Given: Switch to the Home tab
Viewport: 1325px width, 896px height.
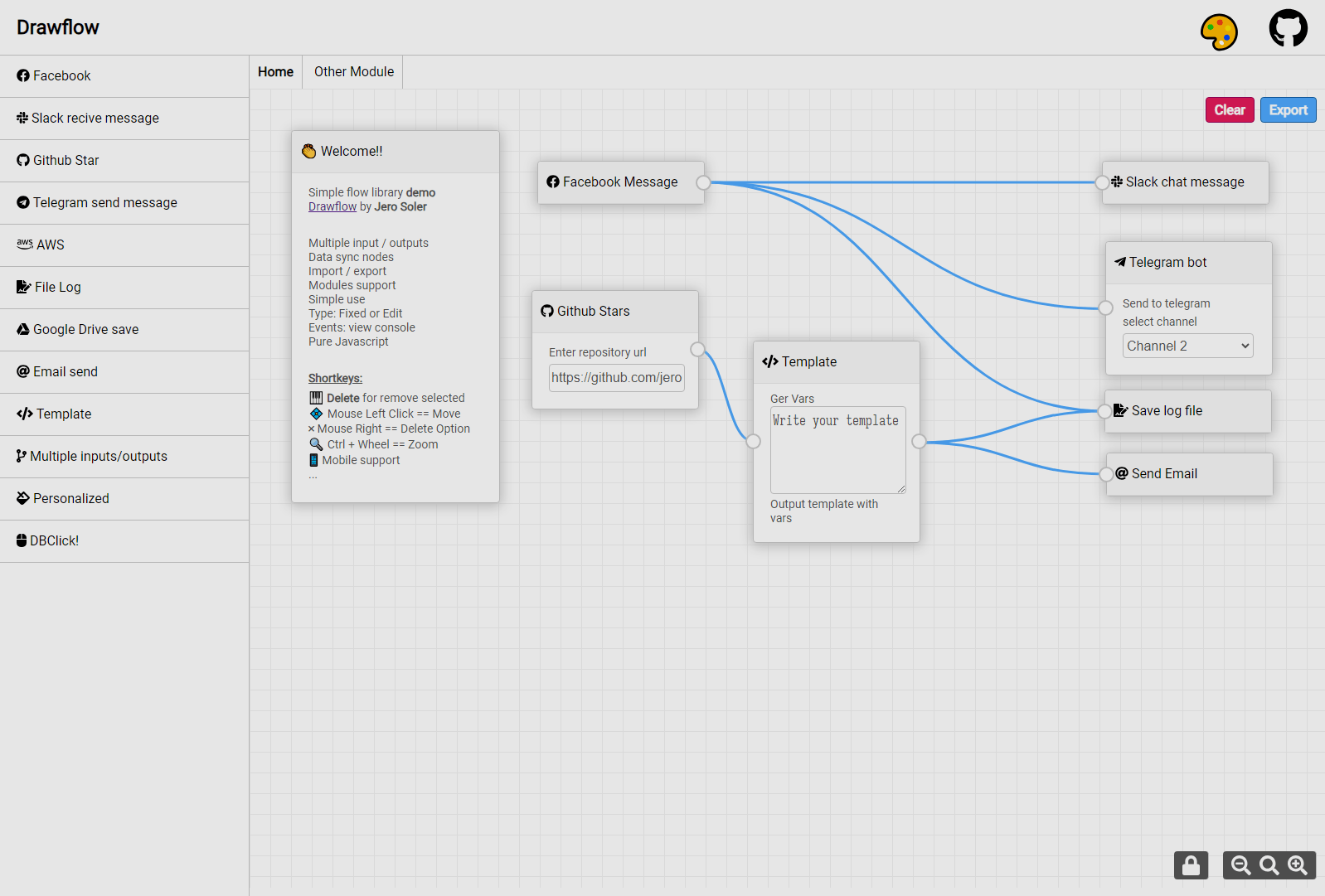Looking at the screenshot, I should (x=275, y=72).
